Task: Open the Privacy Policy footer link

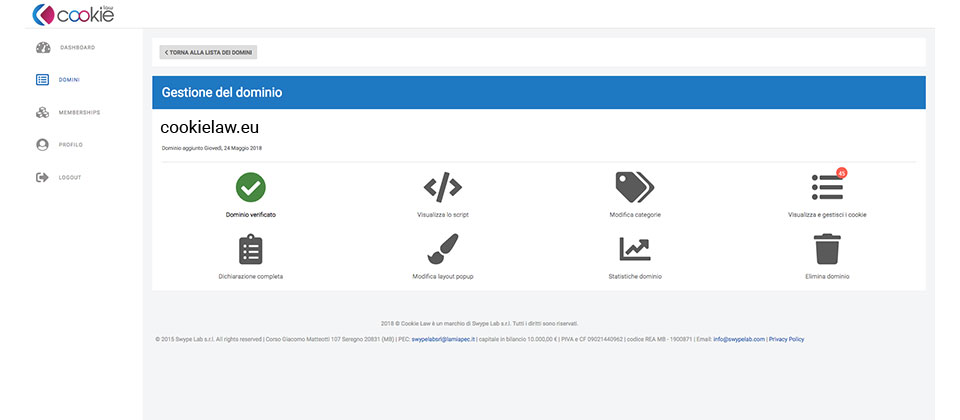Action: [786, 339]
